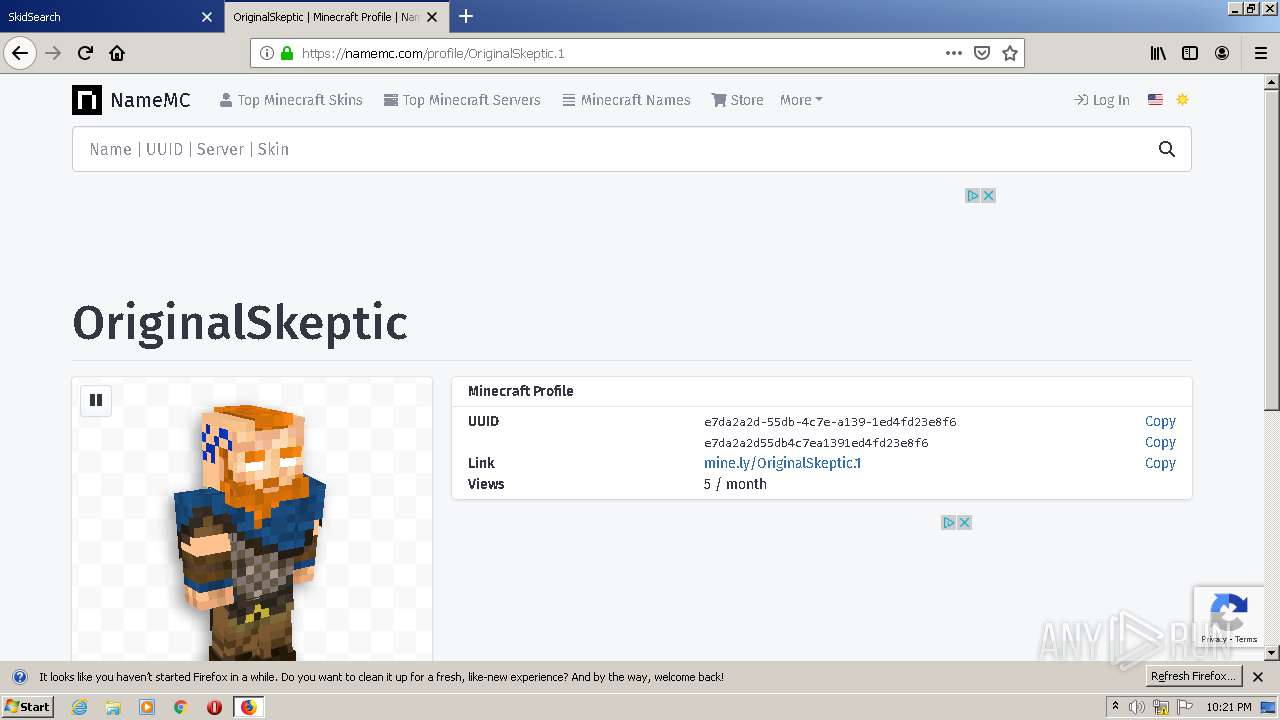The width and height of the screenshot is (1280, 720).
Task: Open the Firefox library
Action: 1158,53
